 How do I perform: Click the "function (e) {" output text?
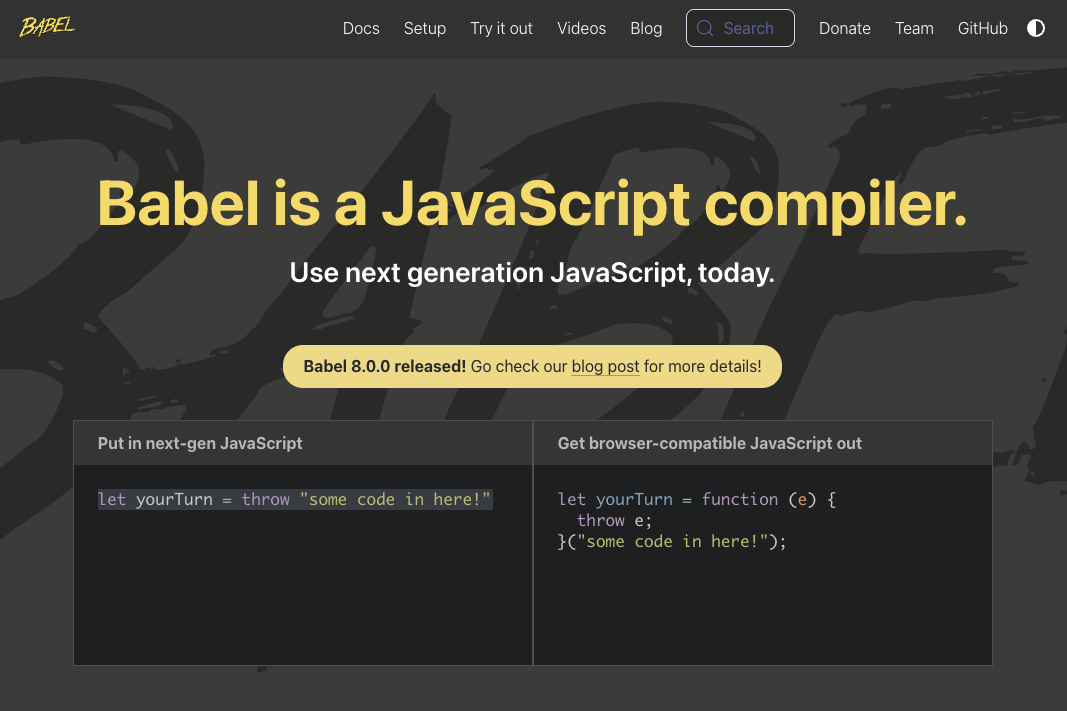[x=769, y=499]
